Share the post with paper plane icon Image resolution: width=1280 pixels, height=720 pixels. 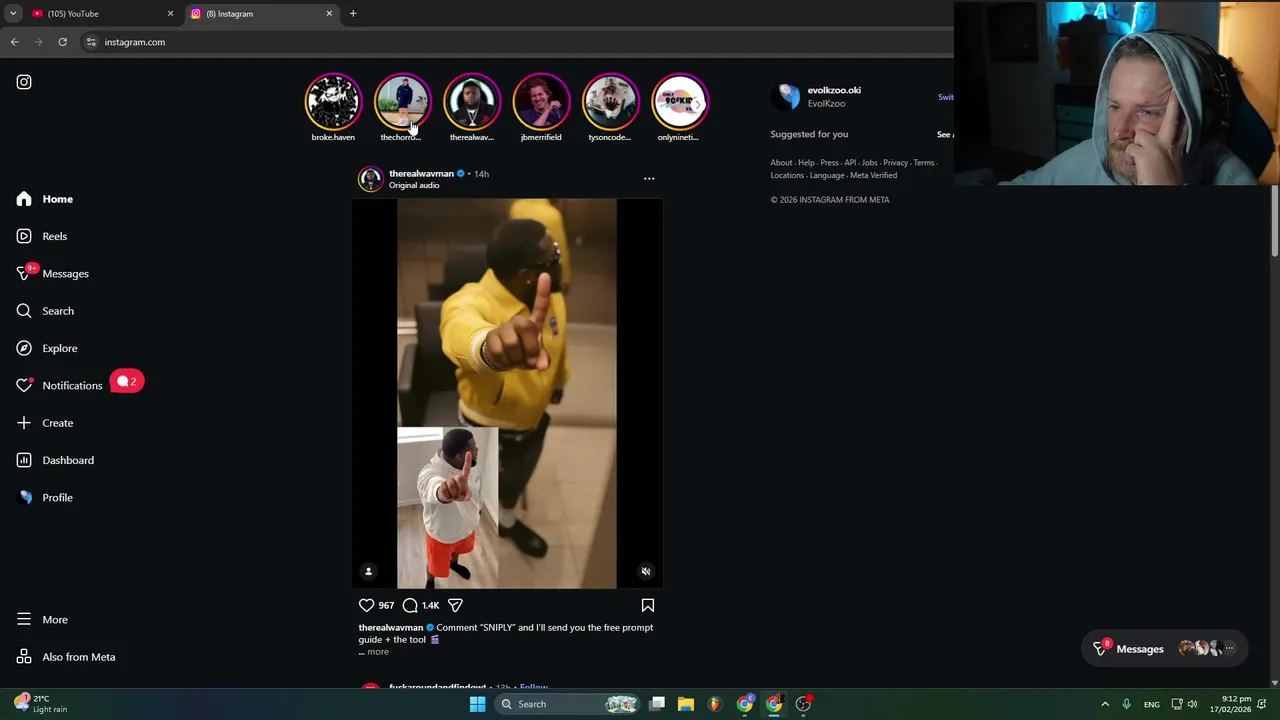455,605
